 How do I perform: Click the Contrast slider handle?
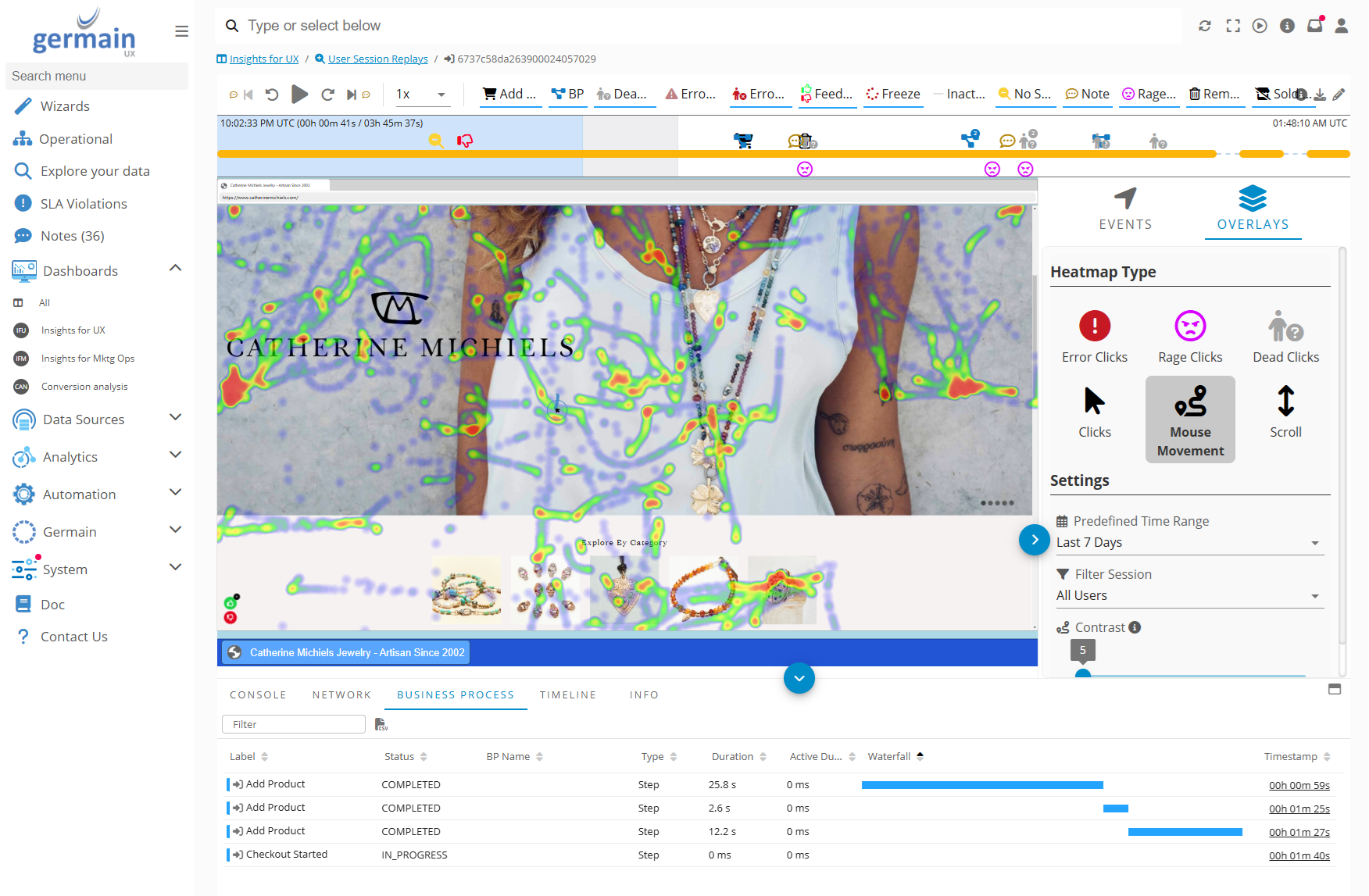pyautogui.click(x=1082, y=673)
